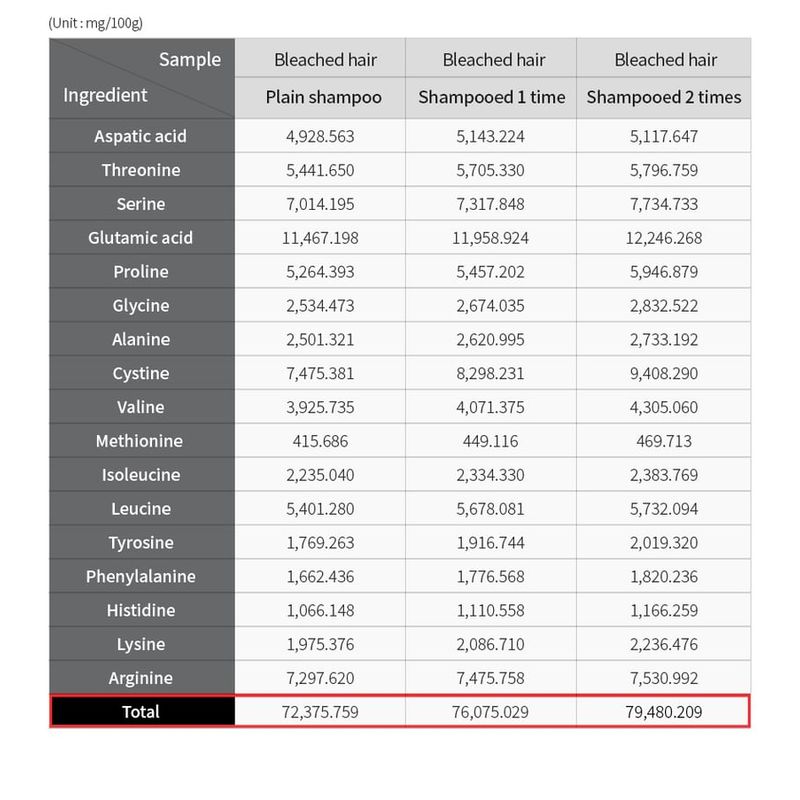The width and height of the screenshot is (800, 800).
Task: Select the Ingredient header text
Action: tap(105, 96)
